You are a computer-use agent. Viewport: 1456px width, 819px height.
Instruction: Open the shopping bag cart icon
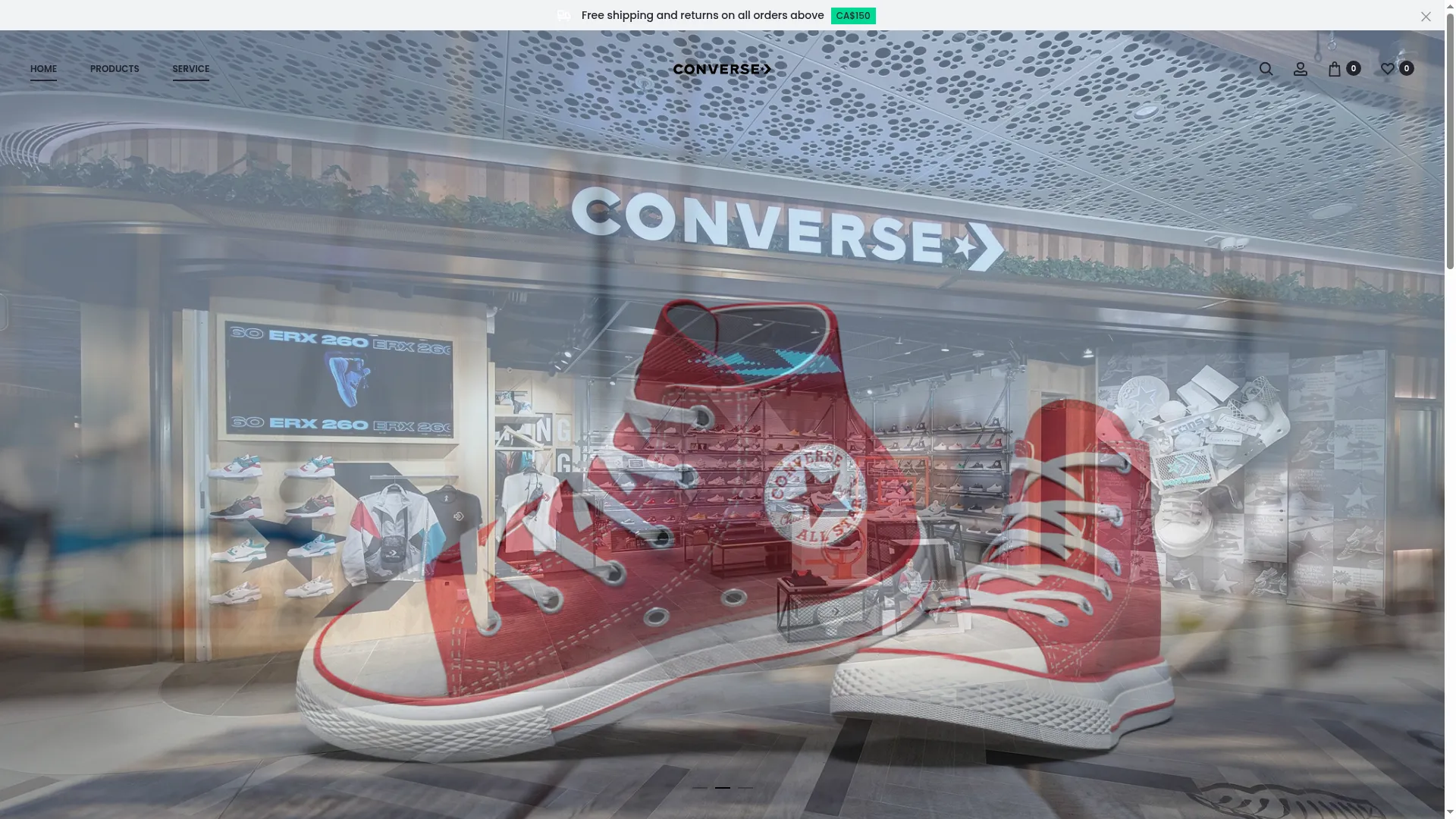(x=1335, y=69)
